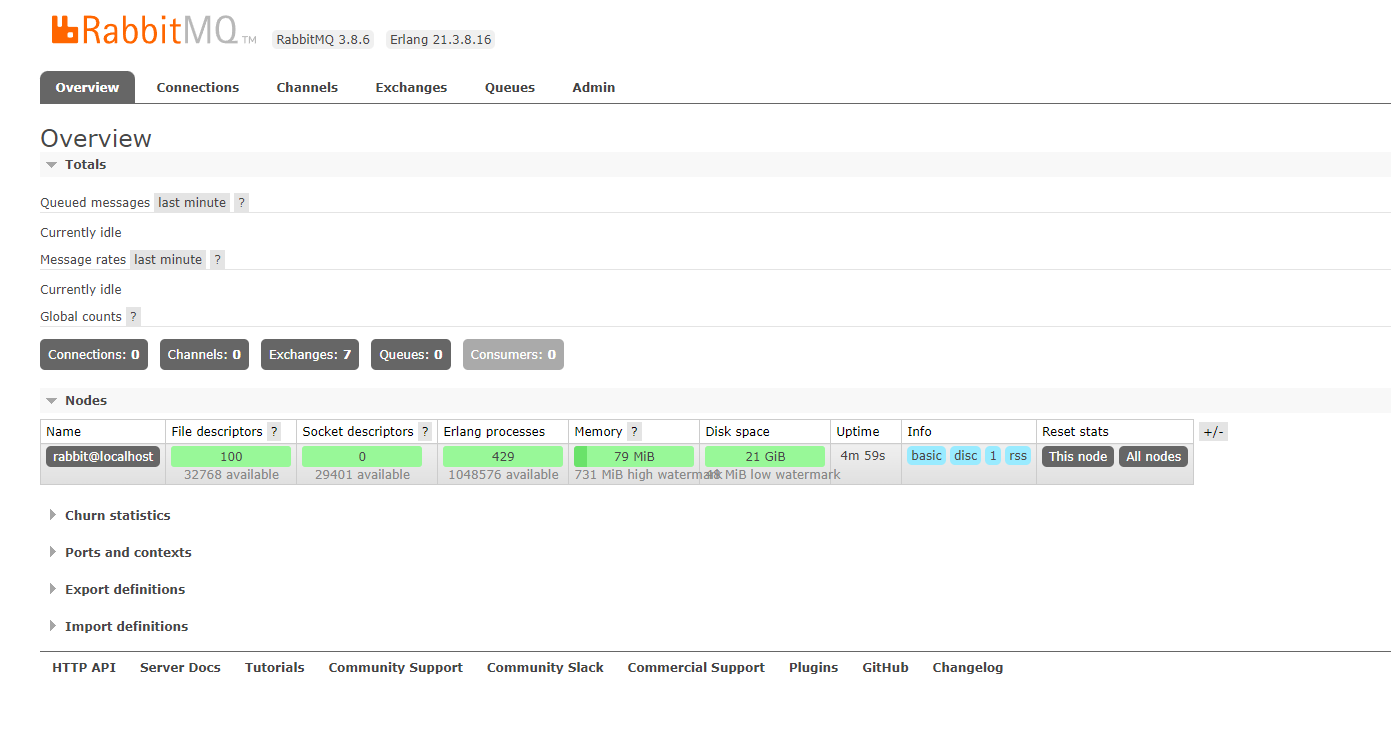Click the Channels: 0 count button
Screen dimensions: 1391x737
point(204,354)
